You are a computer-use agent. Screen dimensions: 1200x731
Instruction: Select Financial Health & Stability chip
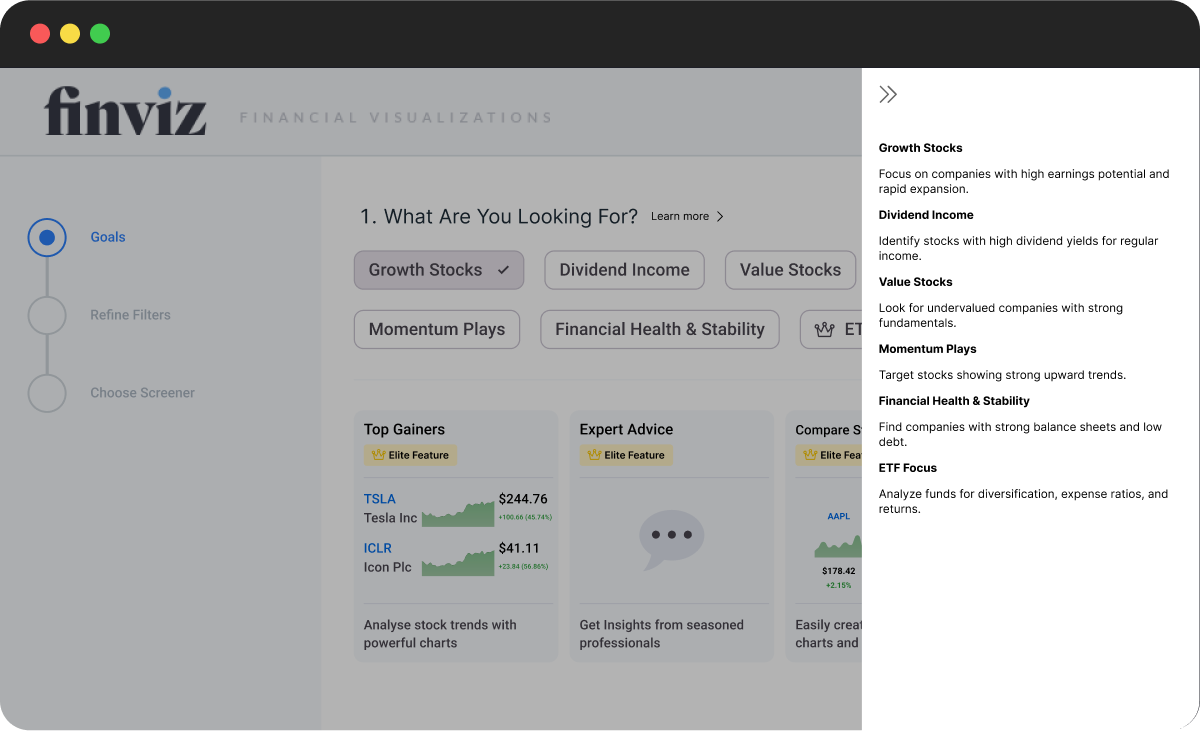pyautogui.click(x=659, y=329)
